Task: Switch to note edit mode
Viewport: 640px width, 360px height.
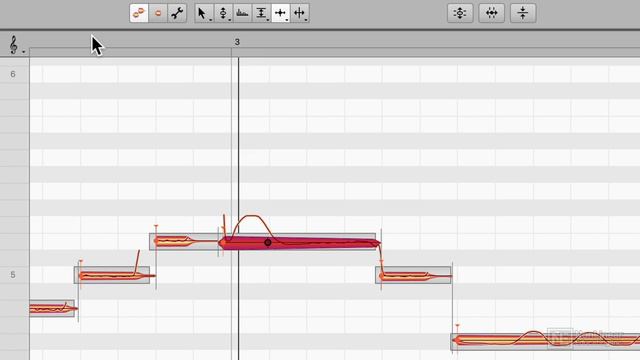Action: (x=139, y=13)
